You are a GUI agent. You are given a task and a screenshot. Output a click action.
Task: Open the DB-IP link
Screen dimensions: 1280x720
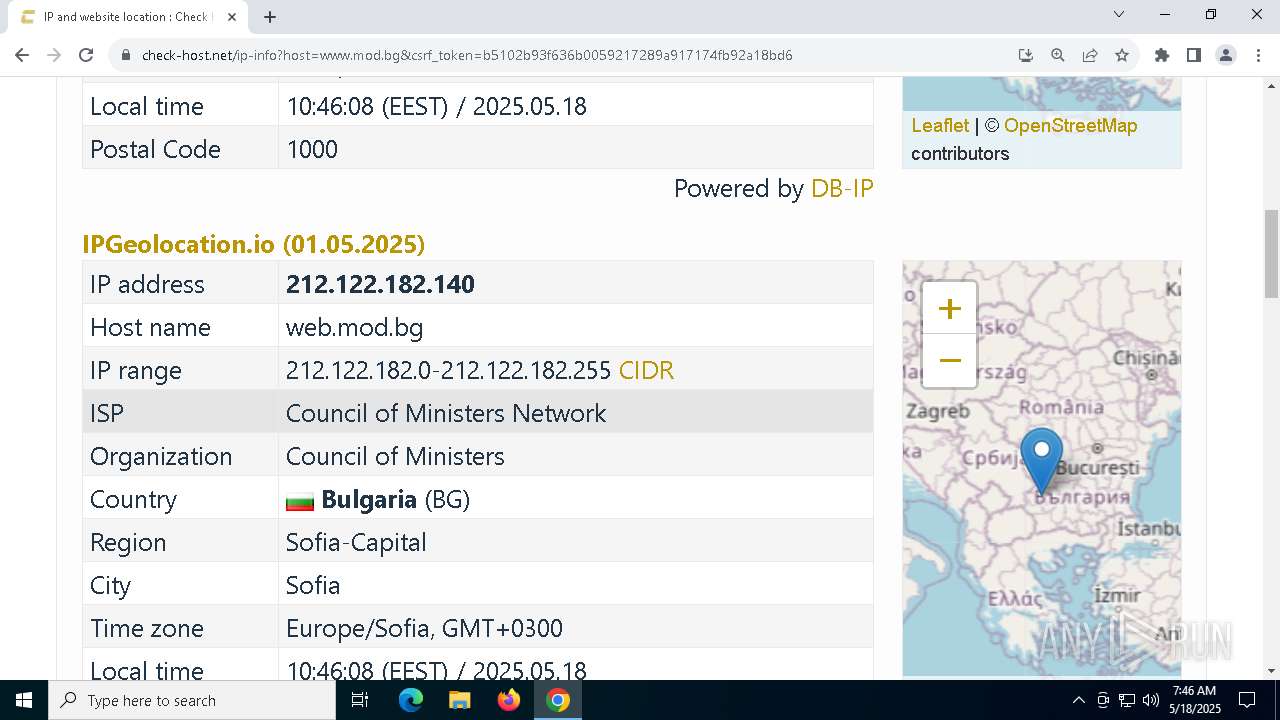click(x=842, y=188)
